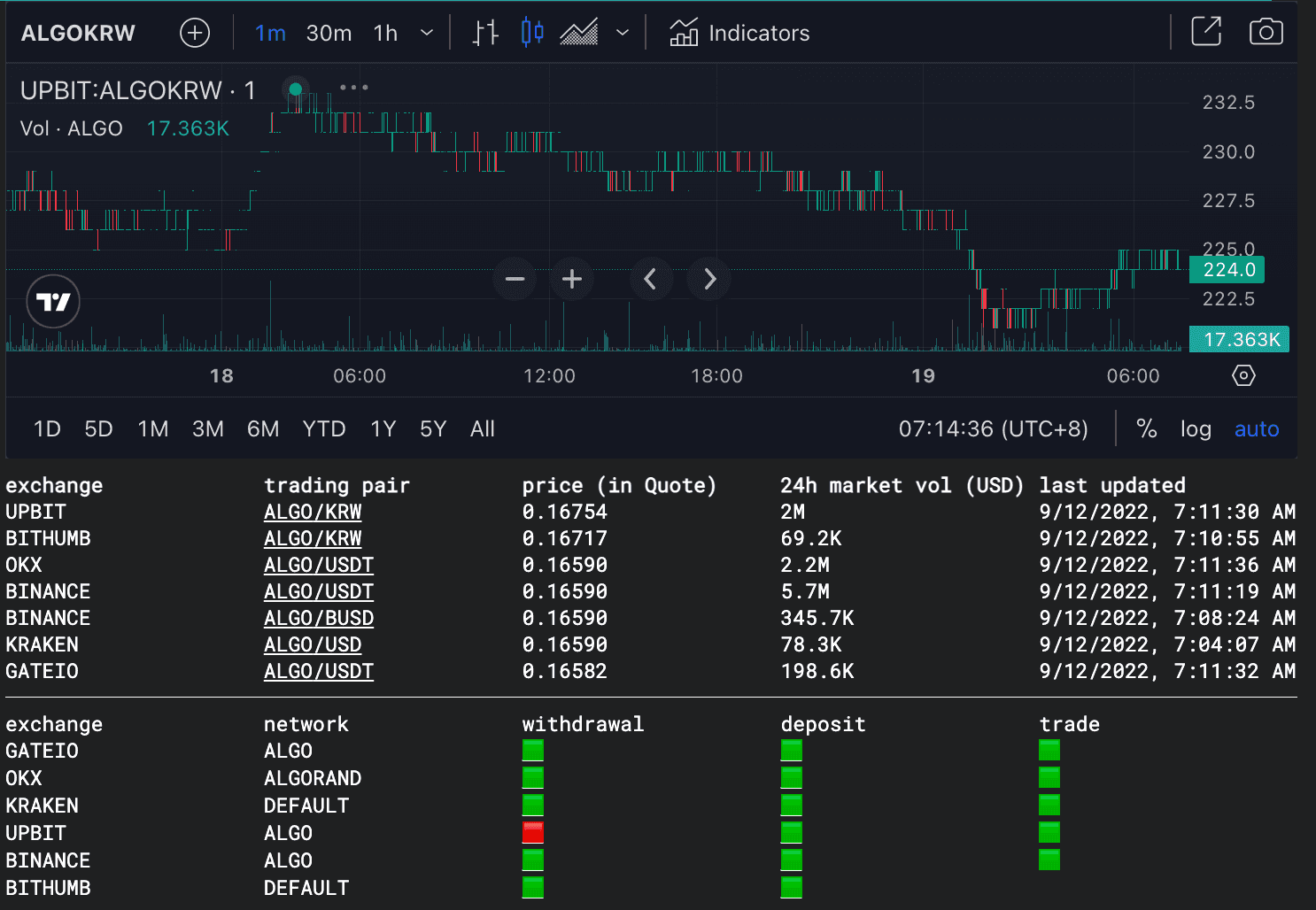Switch the date range to 6M

[263, 429]
